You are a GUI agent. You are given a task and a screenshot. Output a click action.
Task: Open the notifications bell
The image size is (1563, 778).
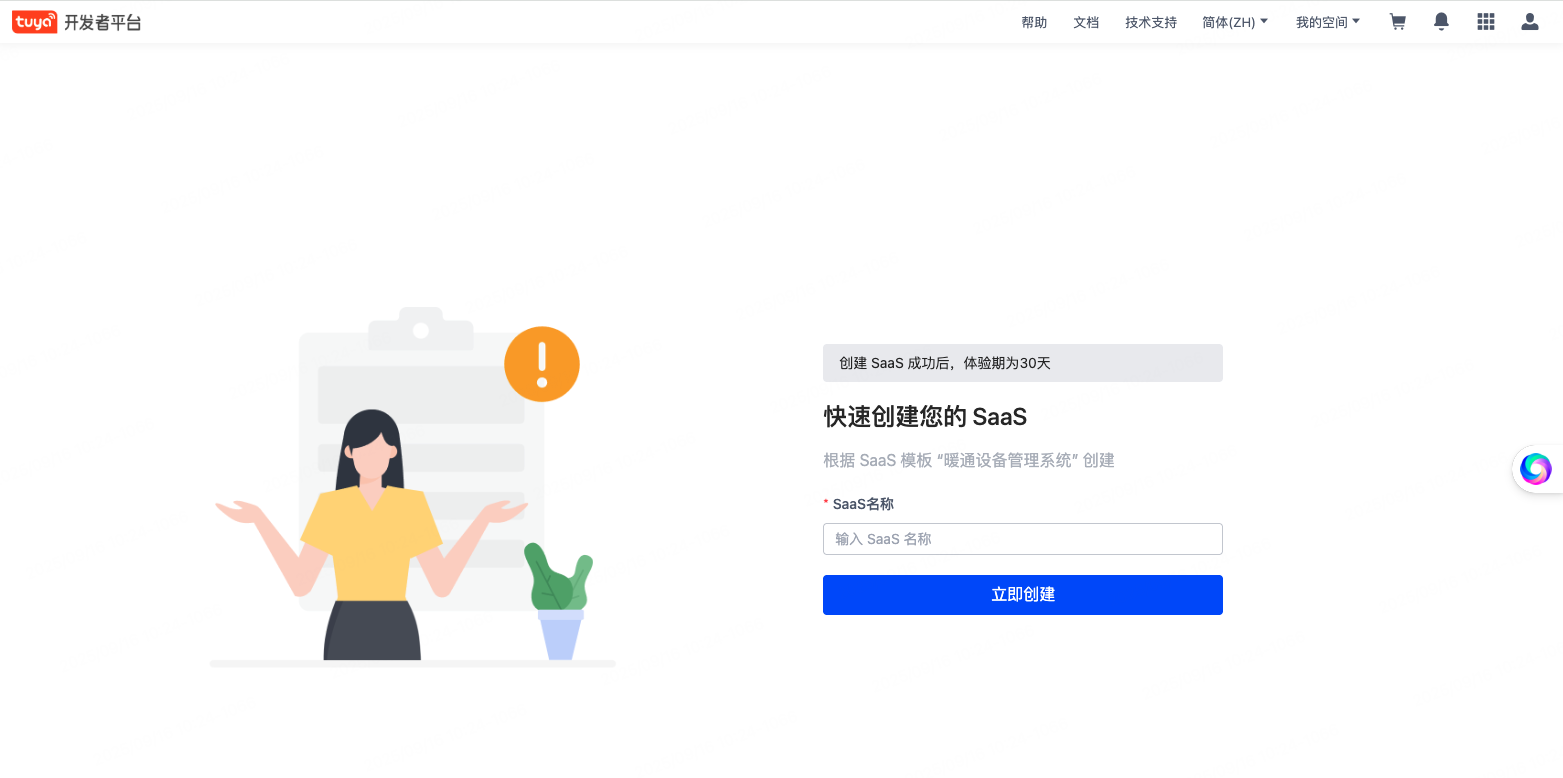click(1441, 22)
